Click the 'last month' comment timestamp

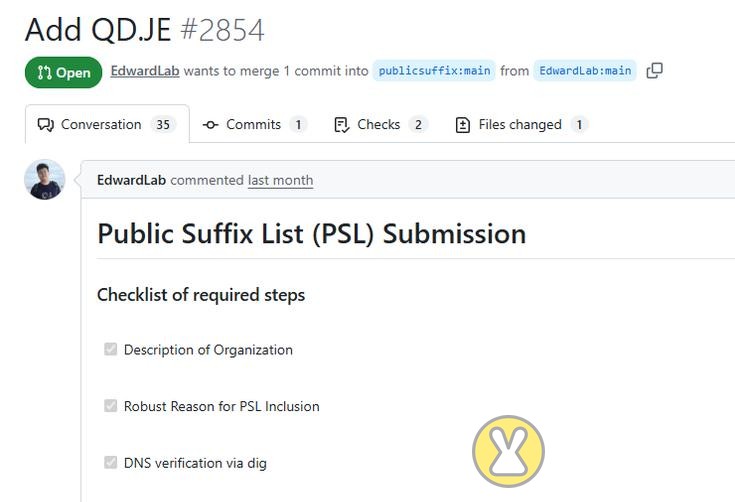tap(280, 180)
